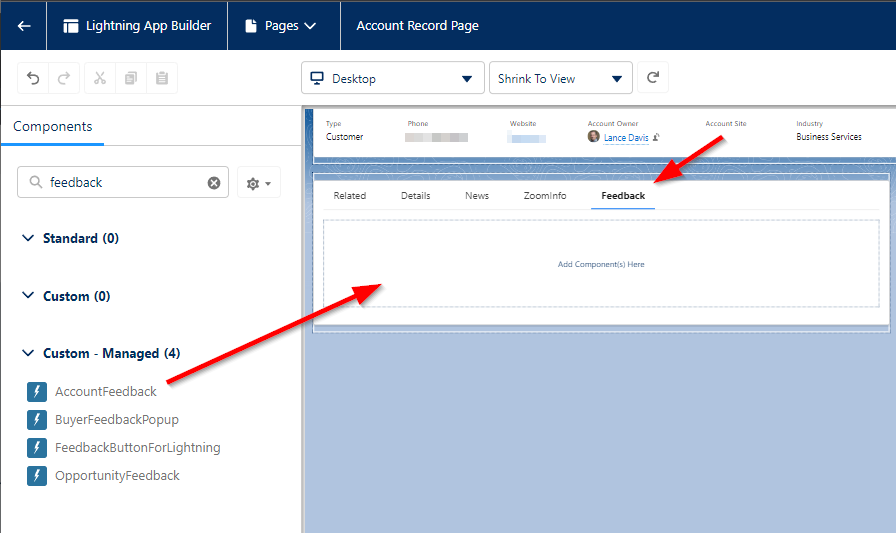Viewport: 896px width, 533px height.
Task: Select the BuyerFeedbackPopup component icon
Action: 37,419
